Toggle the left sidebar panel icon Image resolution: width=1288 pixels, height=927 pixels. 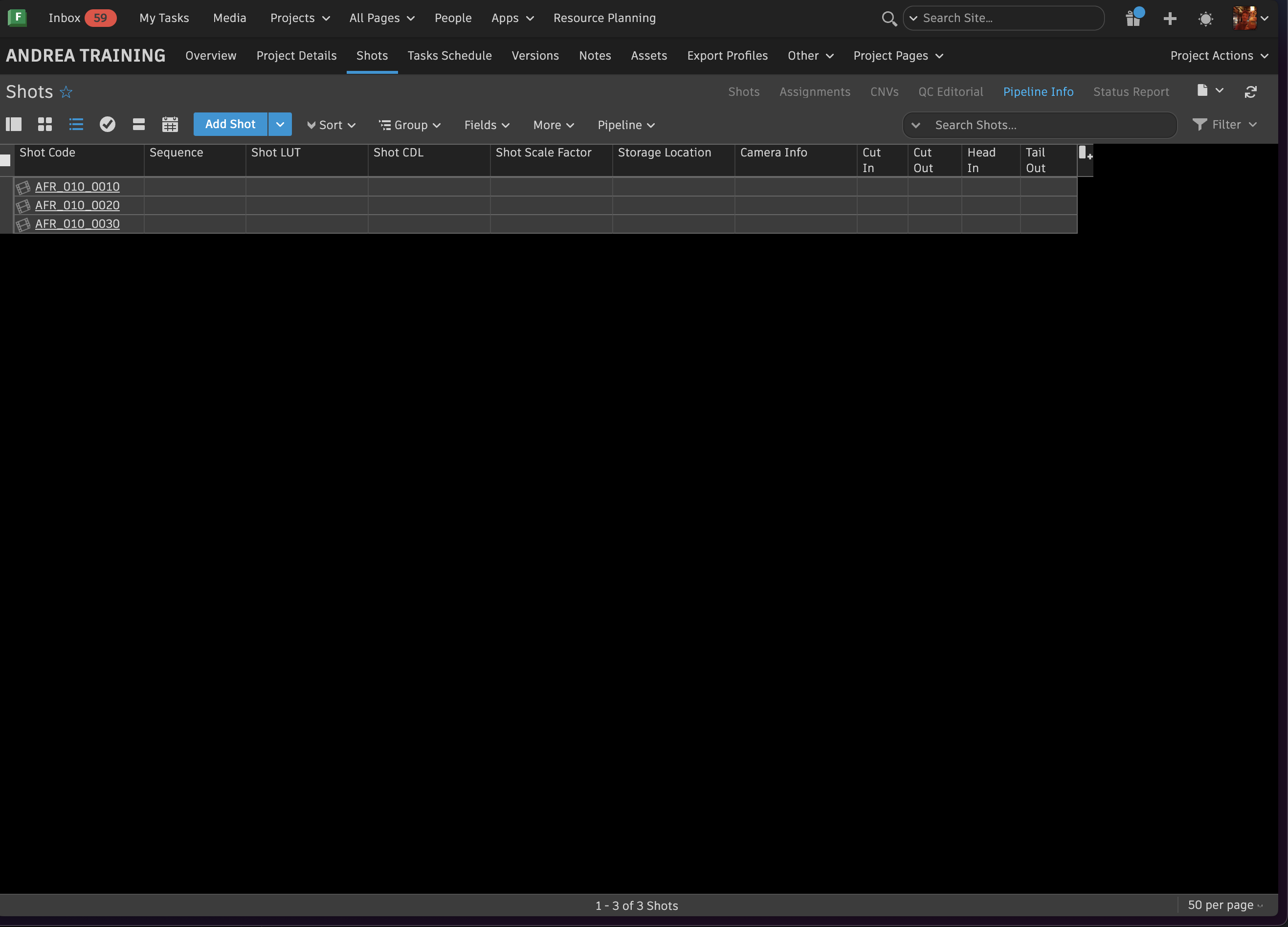click(x=14, y=124)
